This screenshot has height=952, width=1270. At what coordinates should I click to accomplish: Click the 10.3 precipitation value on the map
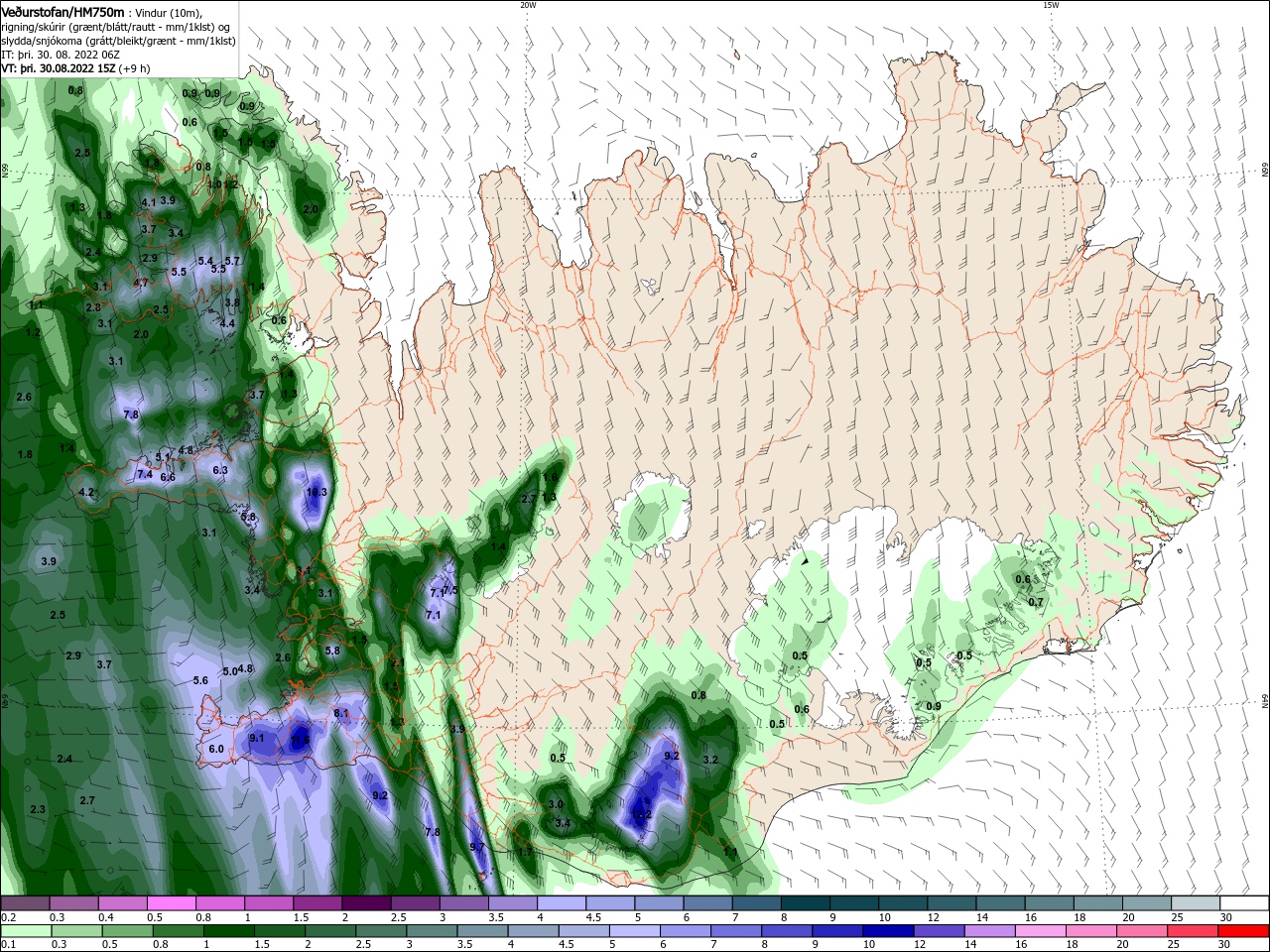click(x=317, y=492)
